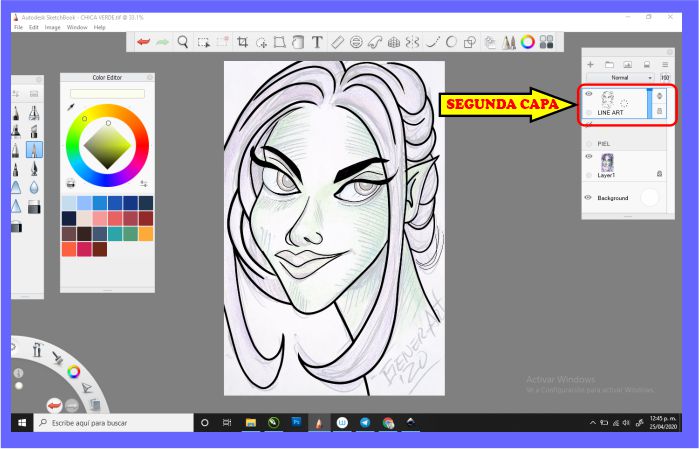The width and height of the screenshot is (699, 449).
Task: Select the water-drop smudge brush
Action: pyautogui.click(x=34, y=188)
